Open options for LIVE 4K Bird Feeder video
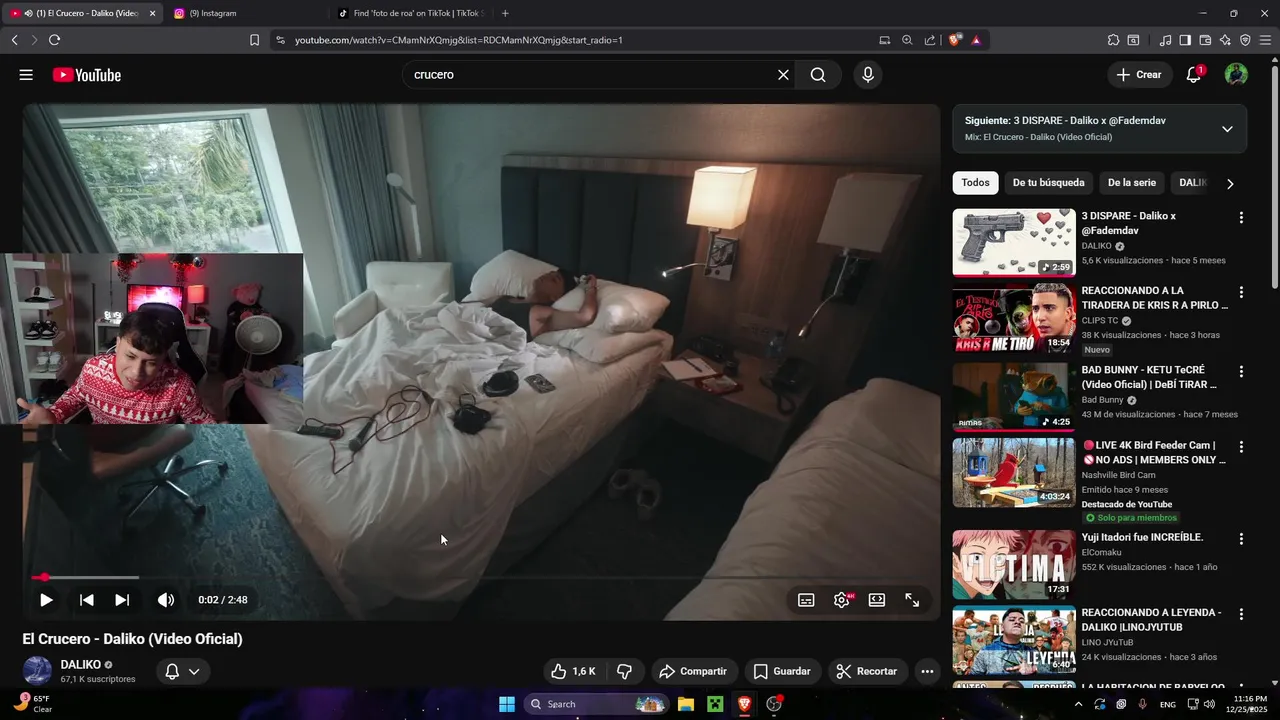 pos(1241,447)
